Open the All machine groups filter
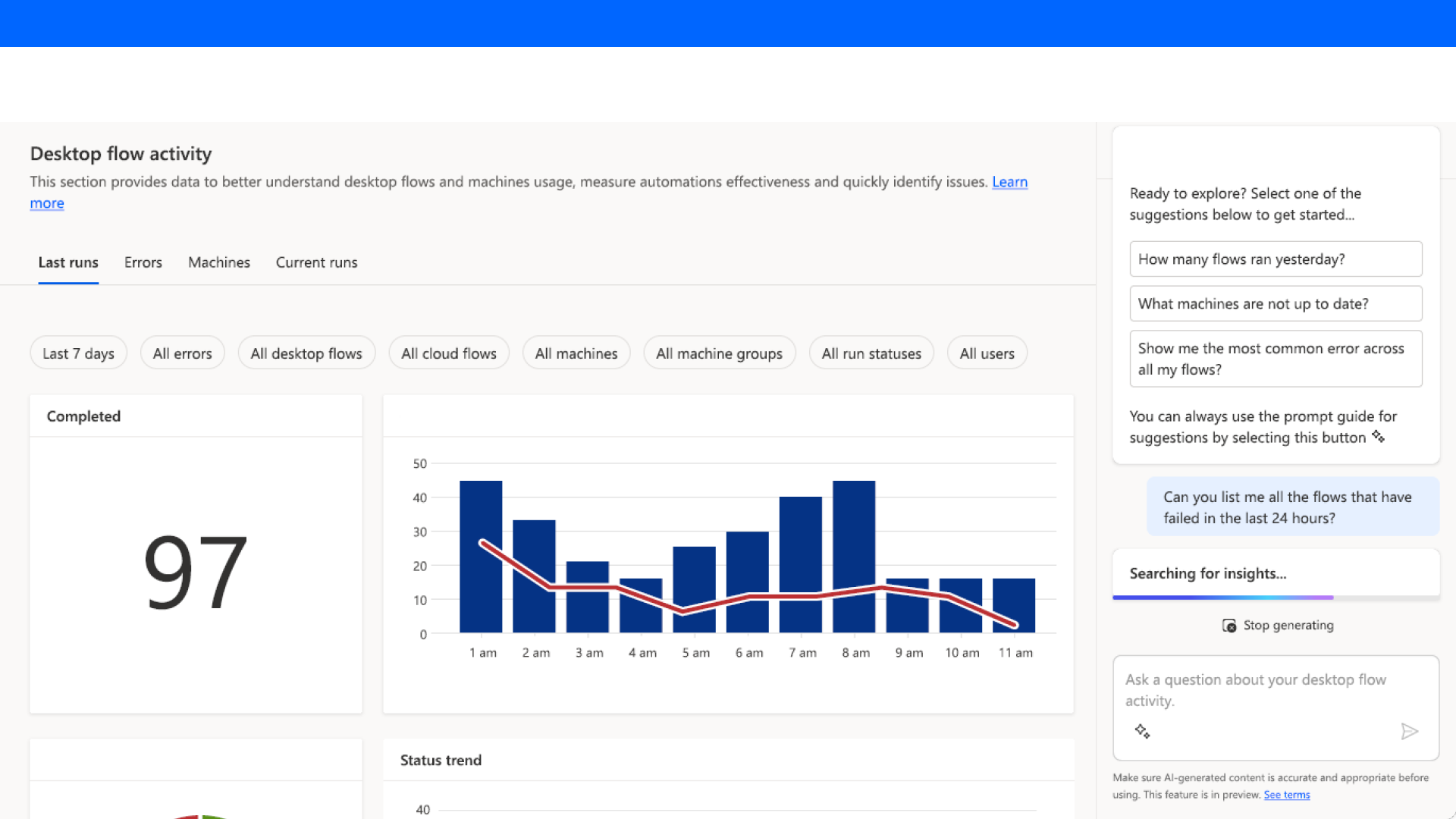The height and width of the screenshot is (819, 1456). point(719,353)
